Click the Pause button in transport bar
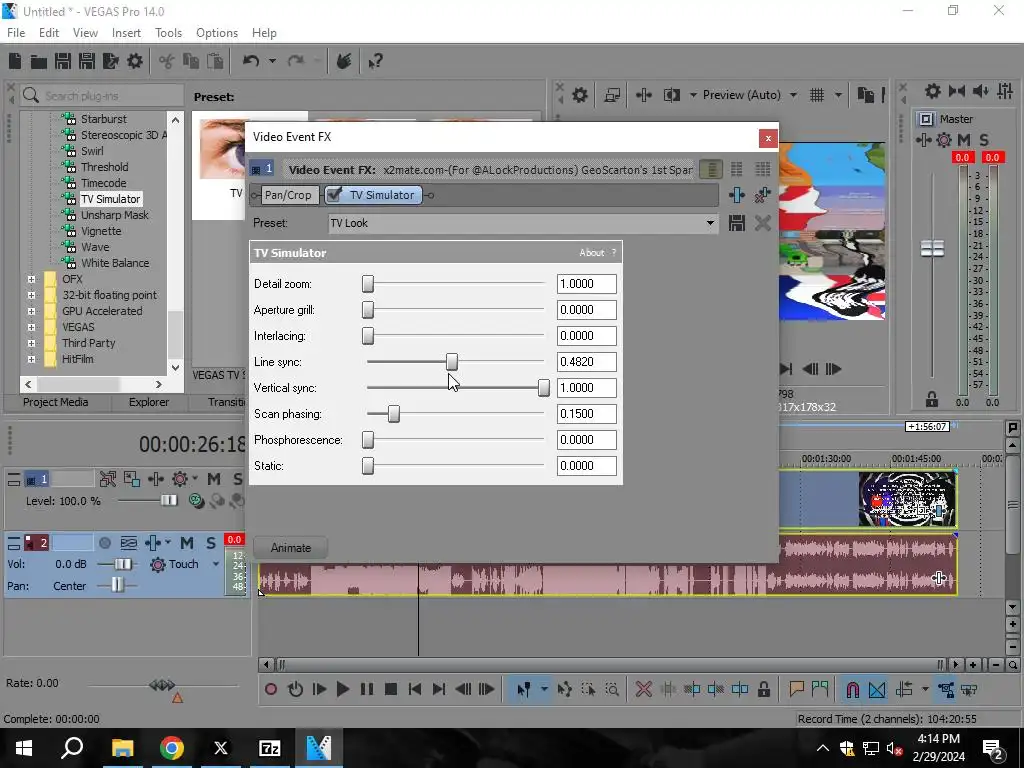1024x768 pixels. (367, 689)
